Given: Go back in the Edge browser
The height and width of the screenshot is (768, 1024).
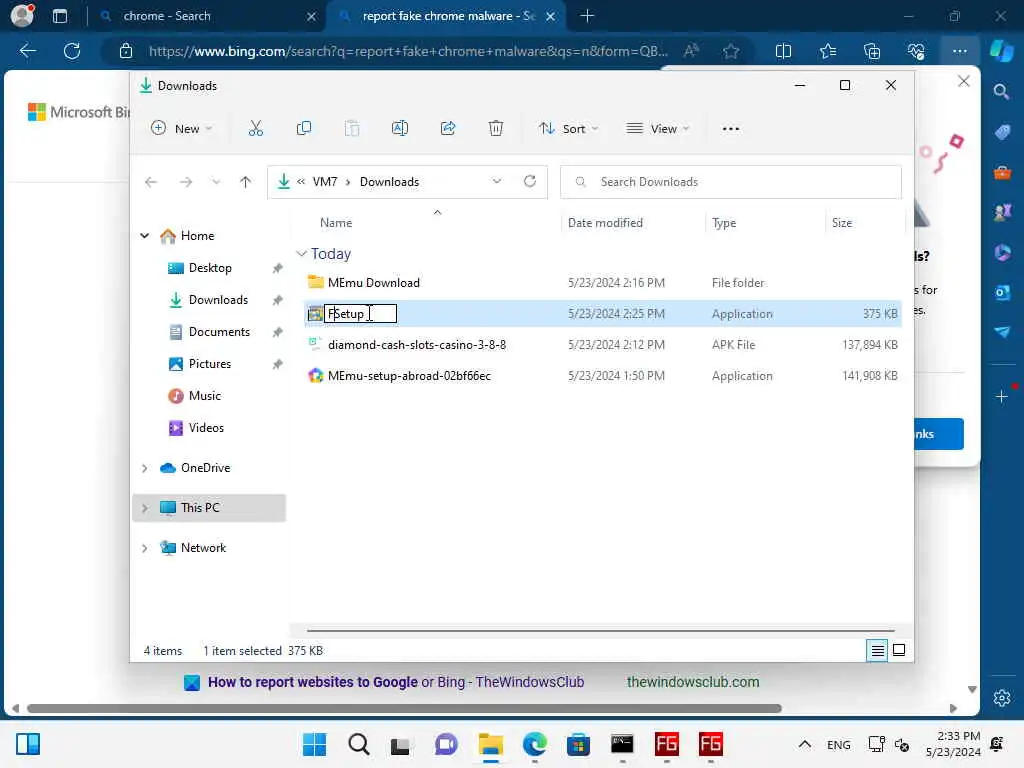Looking at the screenshot, I should (x=28, y=51).
